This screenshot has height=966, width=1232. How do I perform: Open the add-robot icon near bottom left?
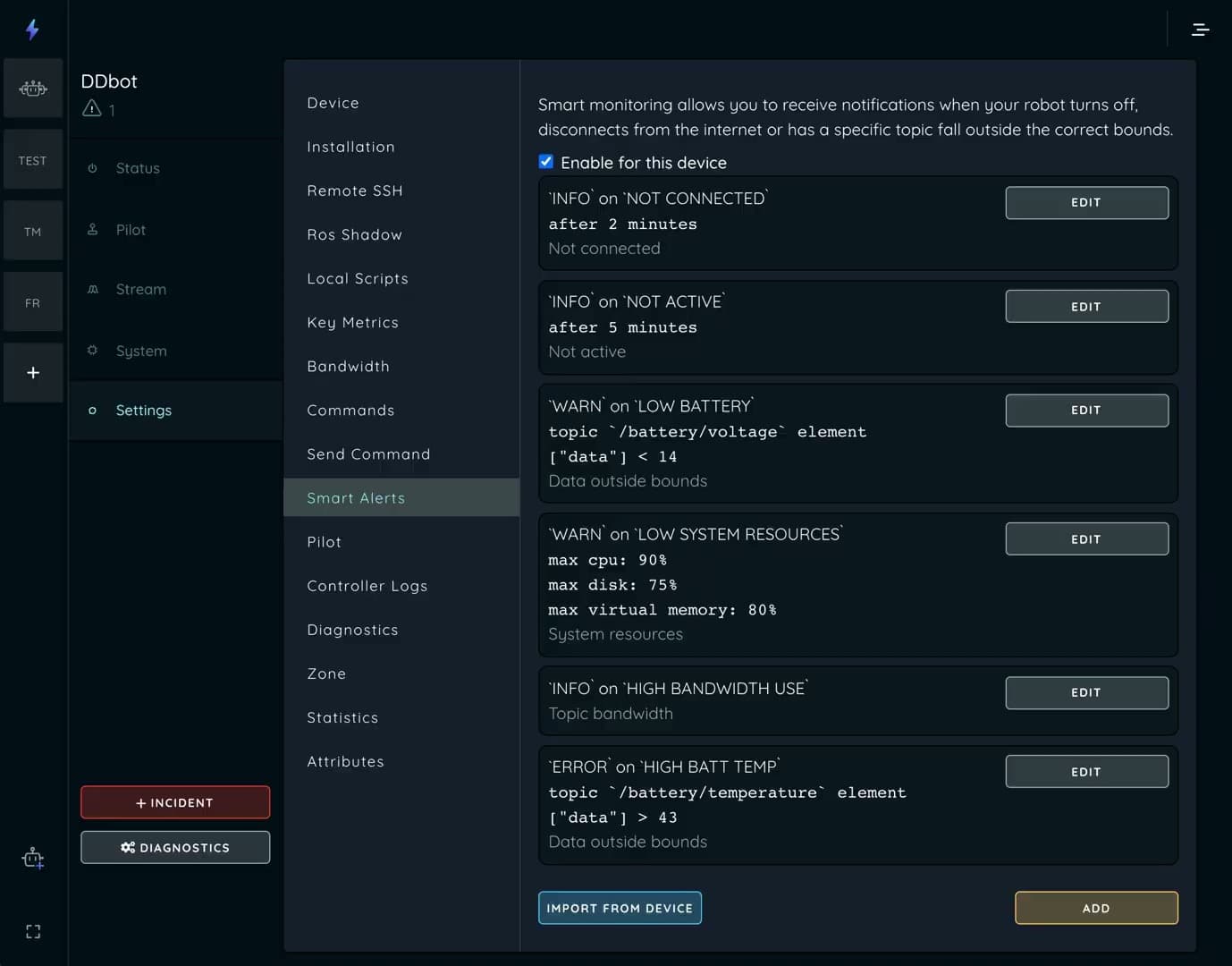(x=33, y=859)
